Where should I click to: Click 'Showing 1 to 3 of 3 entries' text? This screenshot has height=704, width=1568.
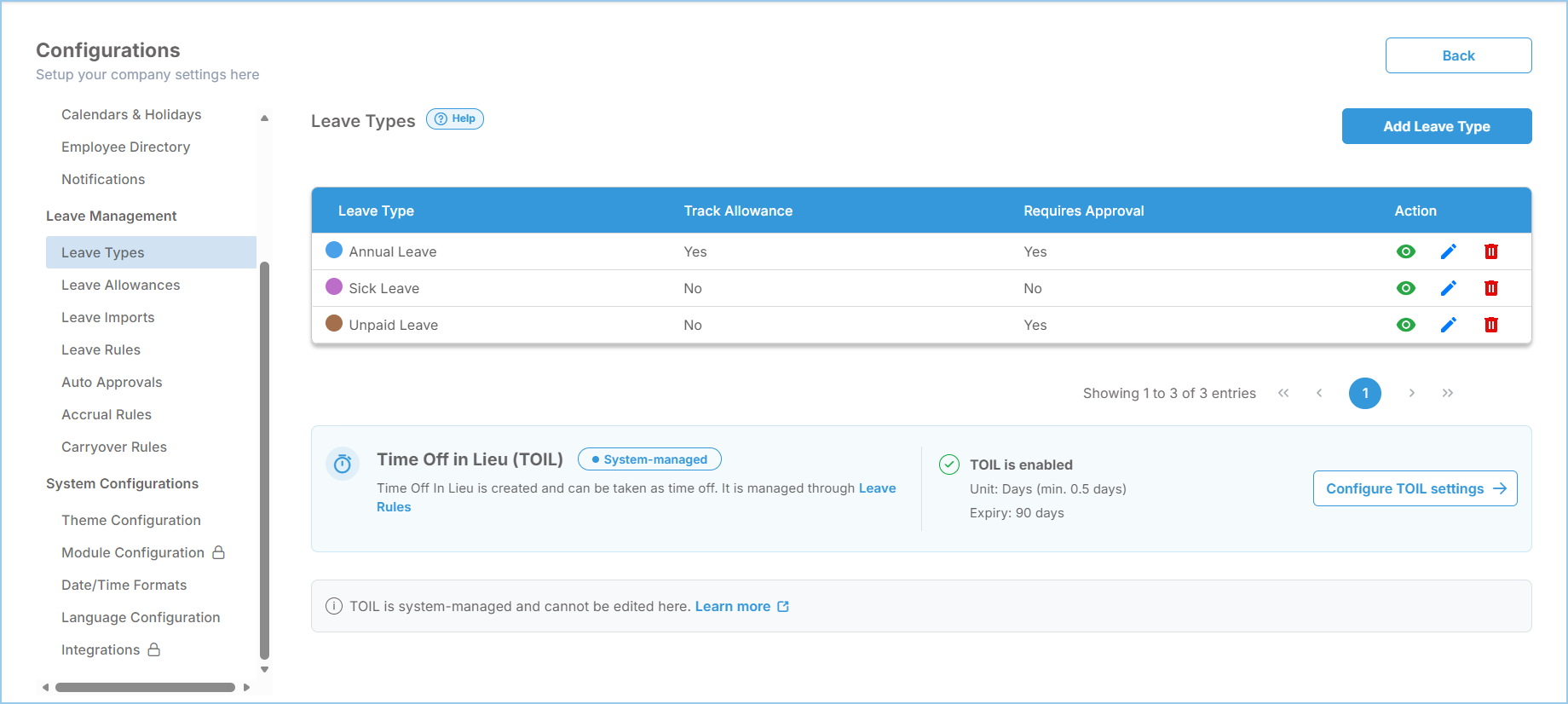click(1169, 393)
